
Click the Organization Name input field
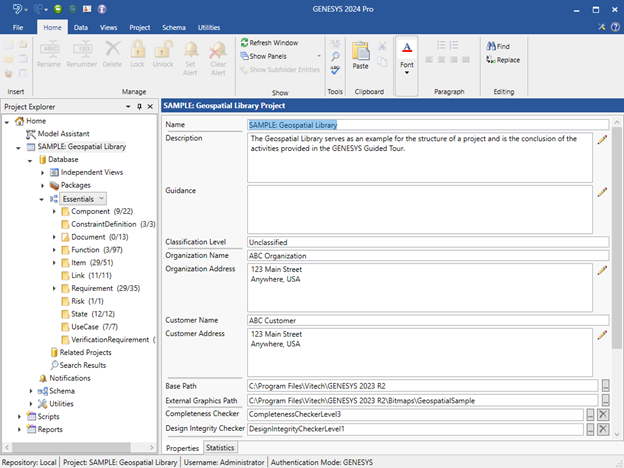pos(428,256)
